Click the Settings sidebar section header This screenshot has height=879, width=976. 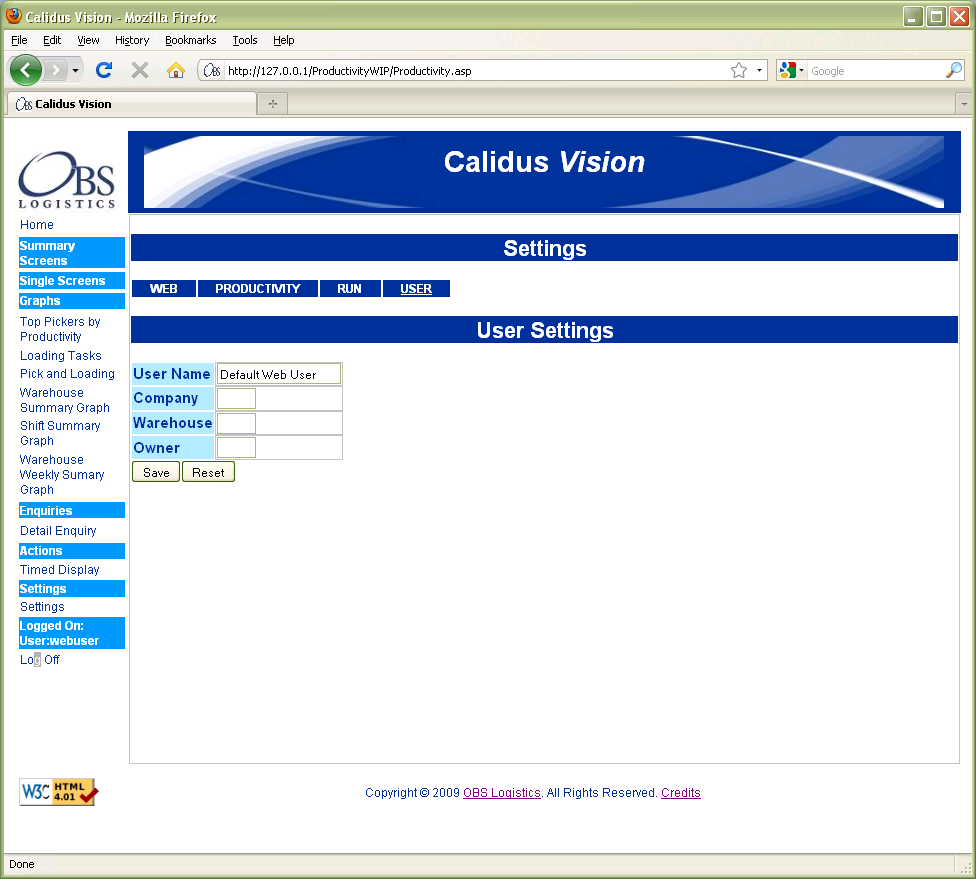pos(72,589)
